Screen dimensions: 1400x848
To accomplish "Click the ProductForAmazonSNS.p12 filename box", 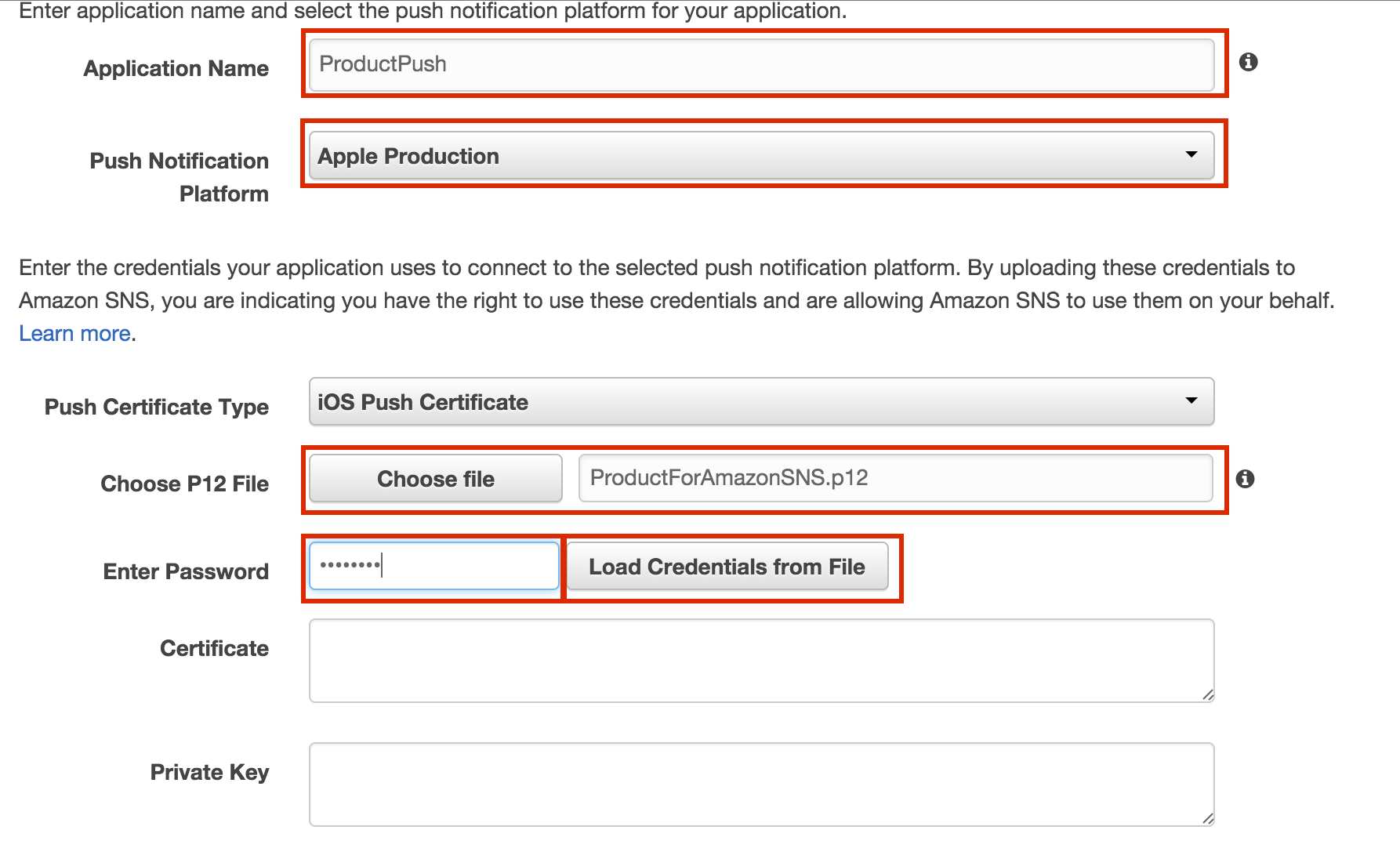I will tap(894, 478).
